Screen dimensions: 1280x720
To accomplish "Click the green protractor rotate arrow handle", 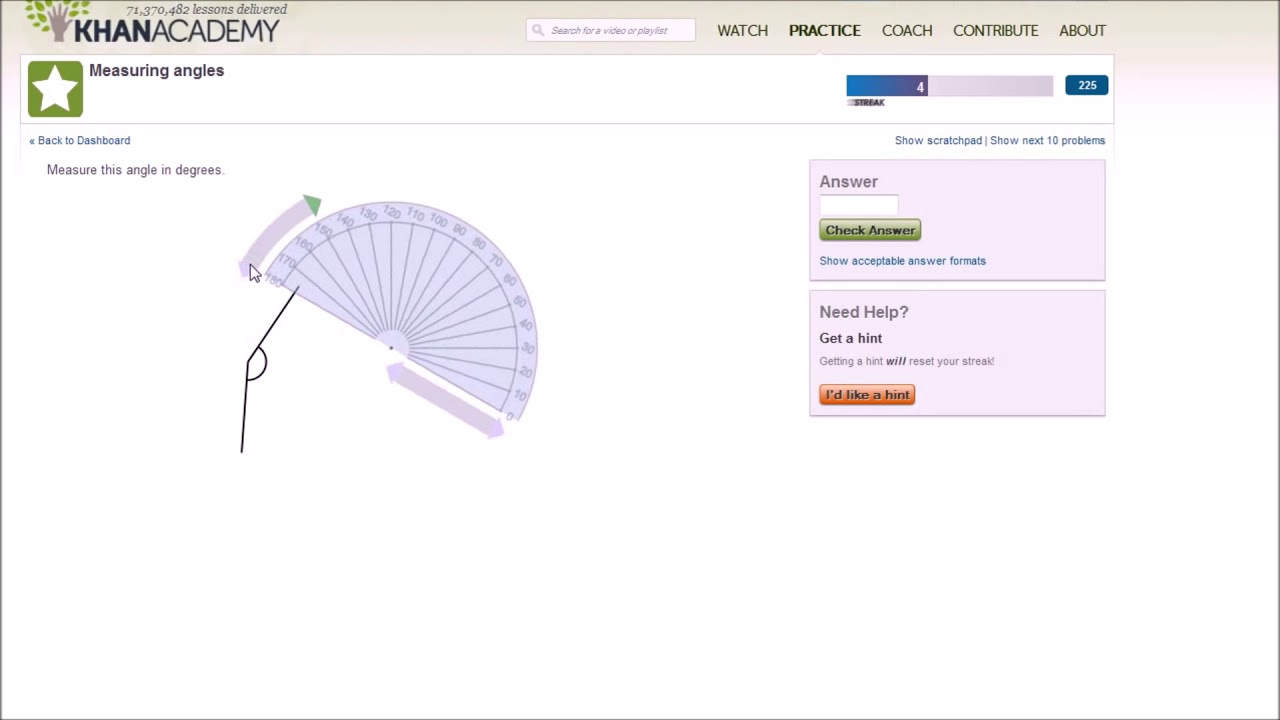I will point(312,205).
